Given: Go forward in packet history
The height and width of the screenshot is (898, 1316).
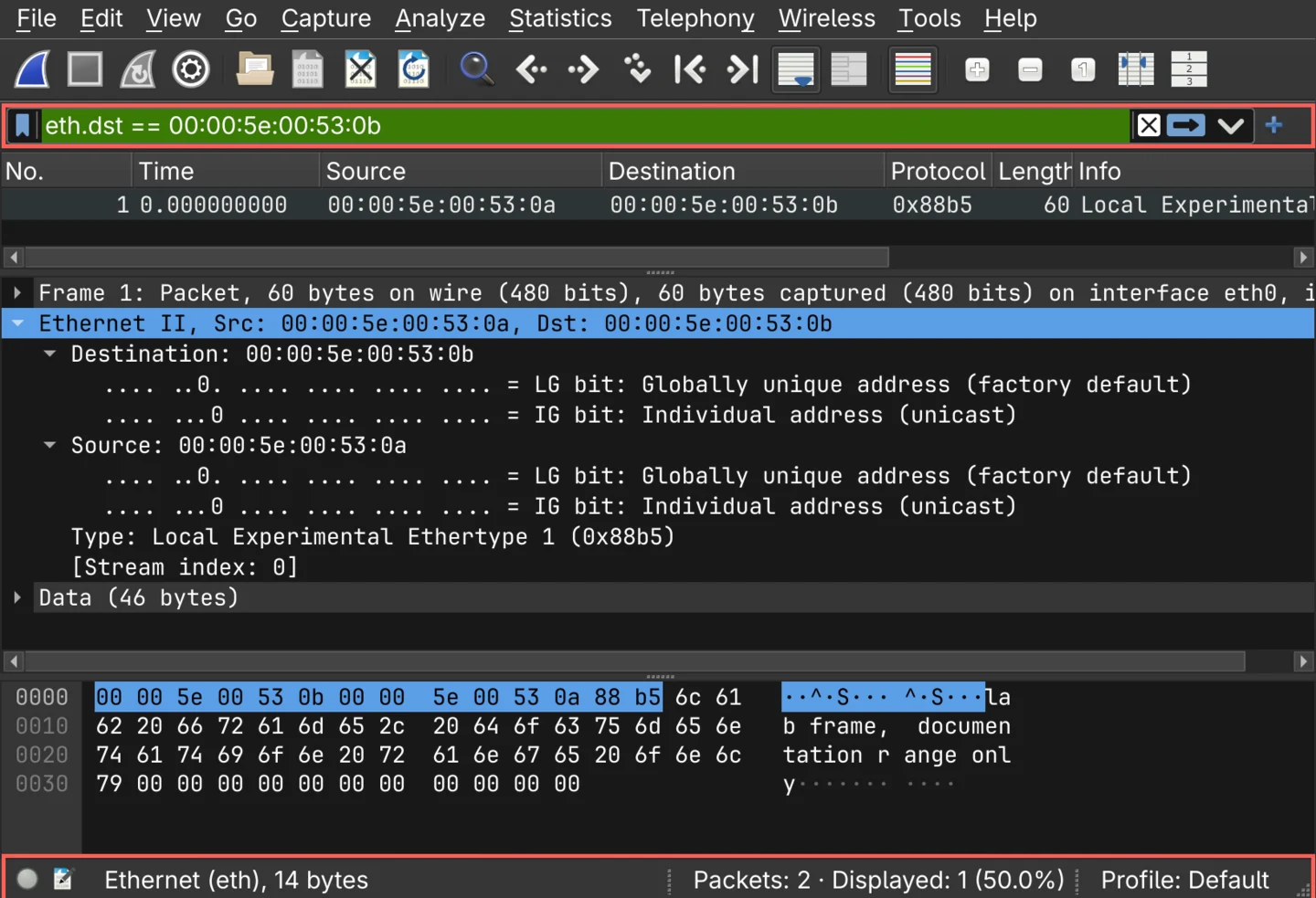Looking at the screenshot, I should (583, 69).
